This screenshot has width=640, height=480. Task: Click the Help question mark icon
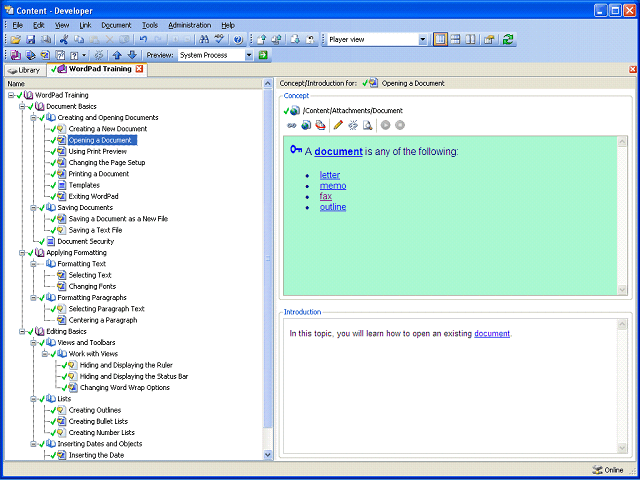point(238,40)
